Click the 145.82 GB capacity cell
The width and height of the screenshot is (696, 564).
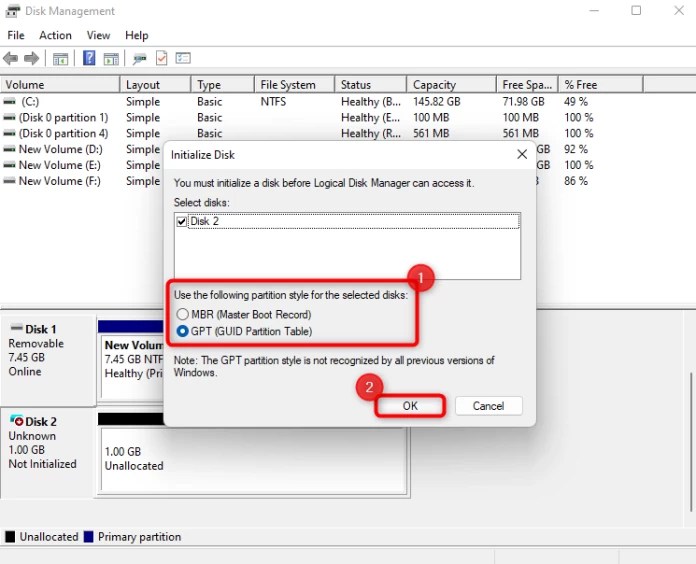click(436, 102)
